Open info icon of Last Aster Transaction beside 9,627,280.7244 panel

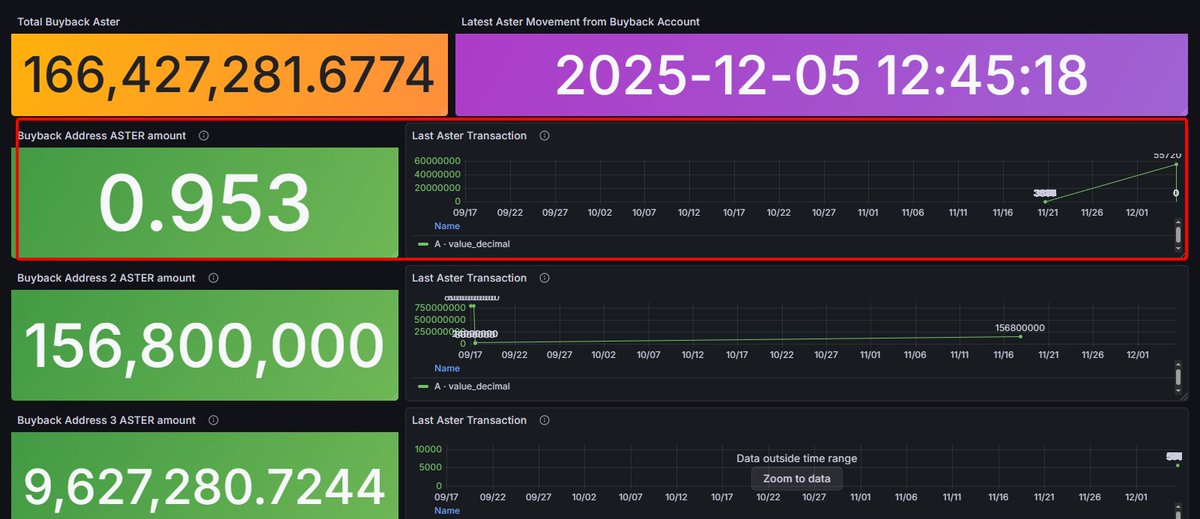[544, 421]
